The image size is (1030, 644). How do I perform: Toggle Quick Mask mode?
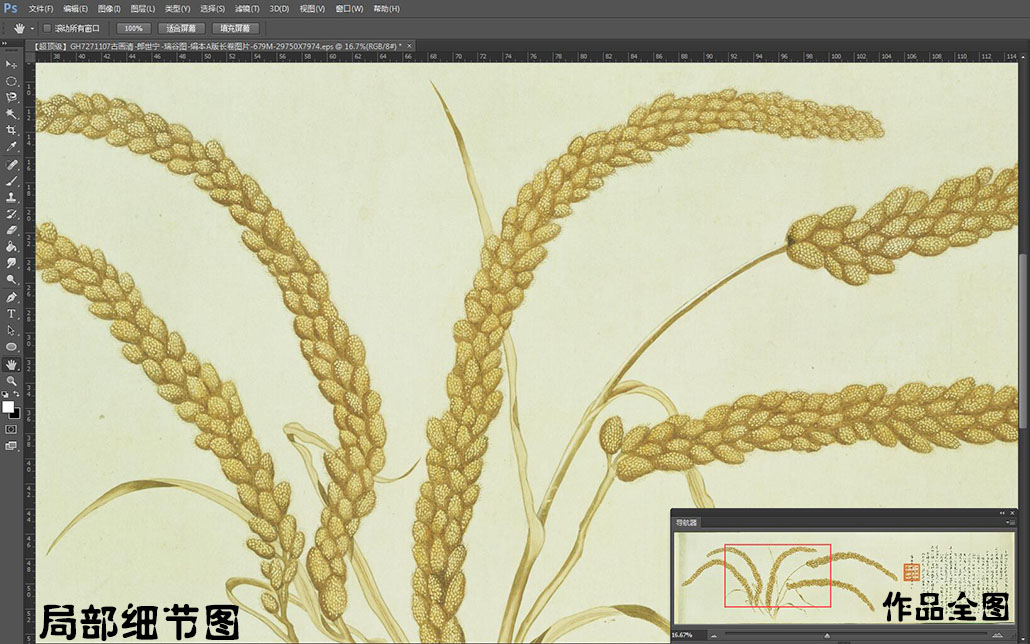11,429
